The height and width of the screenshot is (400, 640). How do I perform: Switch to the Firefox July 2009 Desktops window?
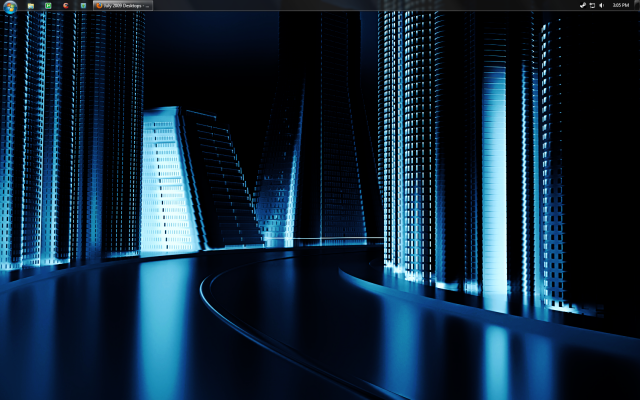pyautogui.click(x=123, y=6)
